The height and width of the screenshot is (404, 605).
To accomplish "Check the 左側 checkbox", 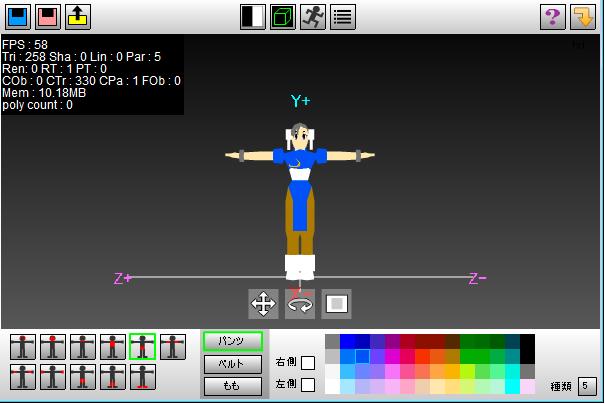I will (x=308, y=385).
